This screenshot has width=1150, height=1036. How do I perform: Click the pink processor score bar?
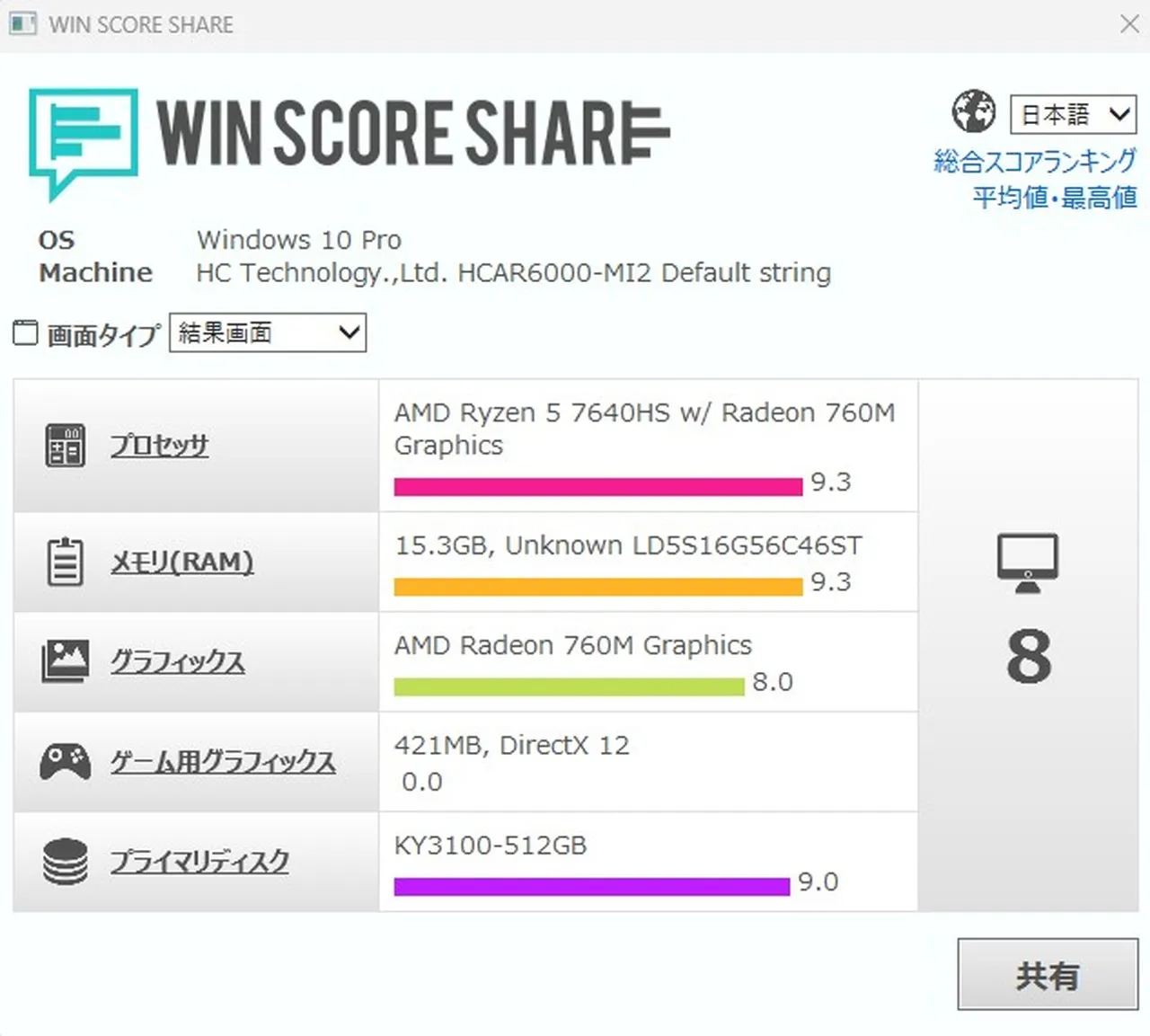pos(598,487)
